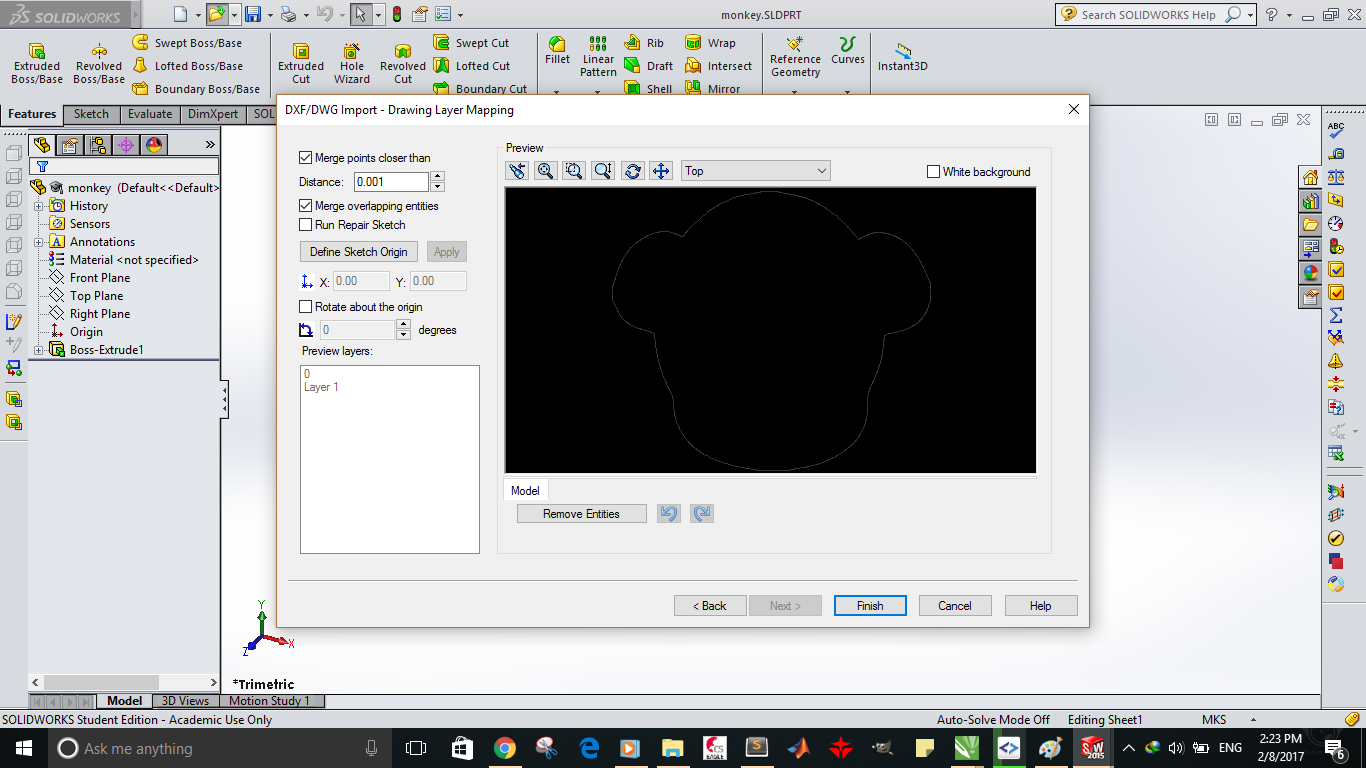The height and width of the screenshot is (768, 1366).
Task: Enable Run Repair Sketch
Action: pos(306,225)
